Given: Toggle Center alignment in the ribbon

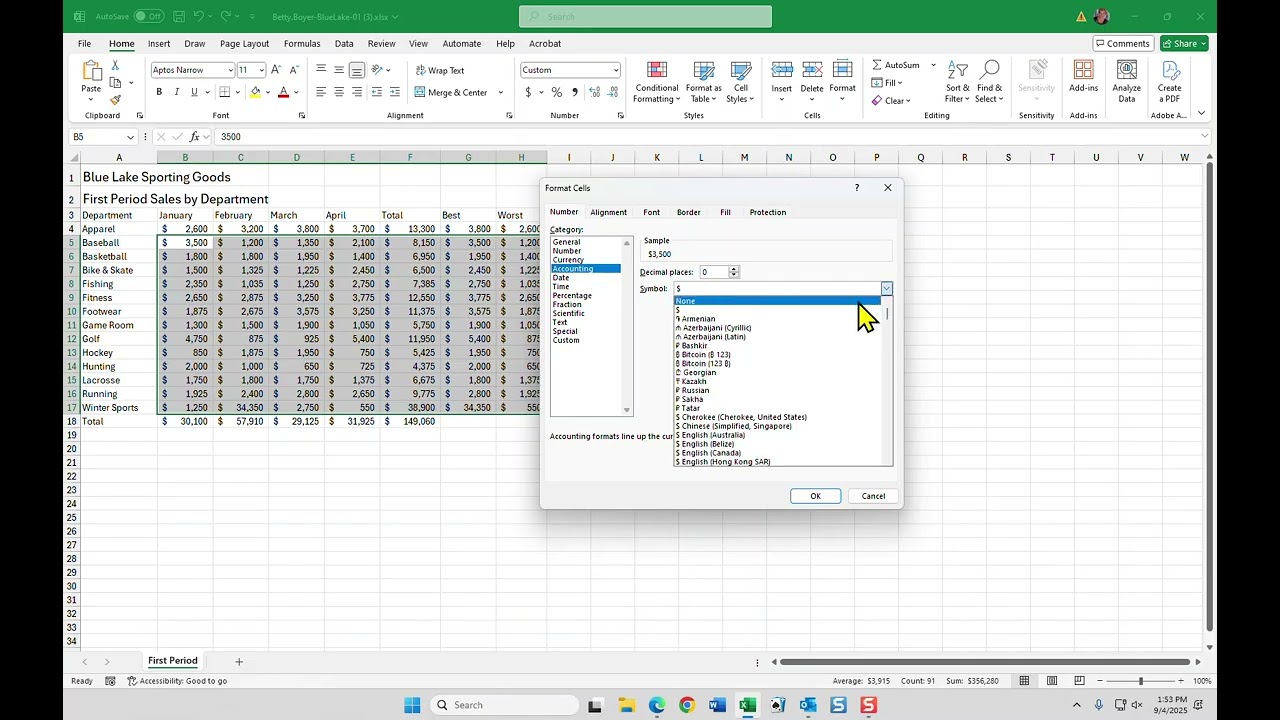Looking at the screenshot, I should point(339,92).
